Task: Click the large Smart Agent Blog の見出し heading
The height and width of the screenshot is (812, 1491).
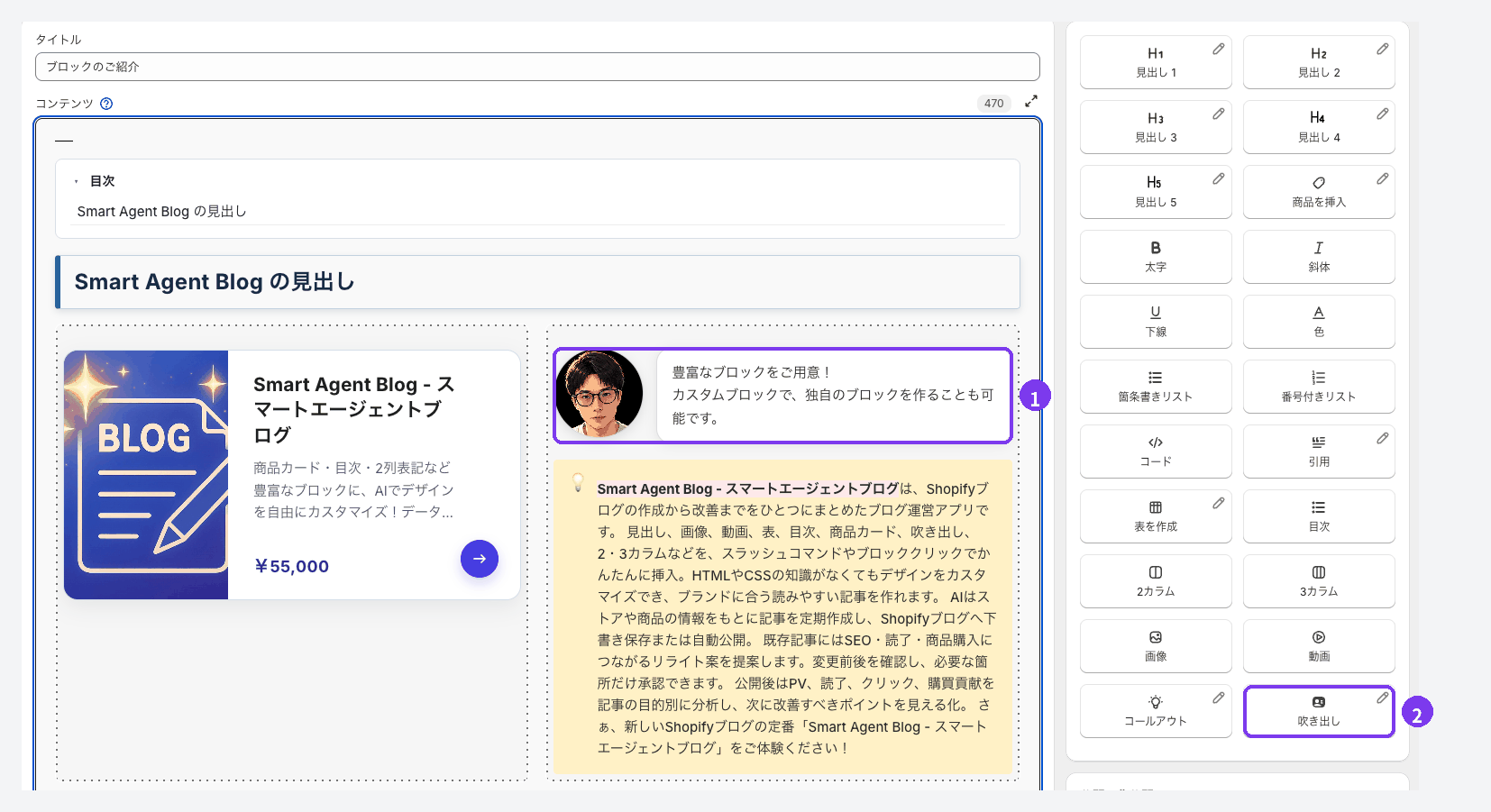Action: click(215, 282)
